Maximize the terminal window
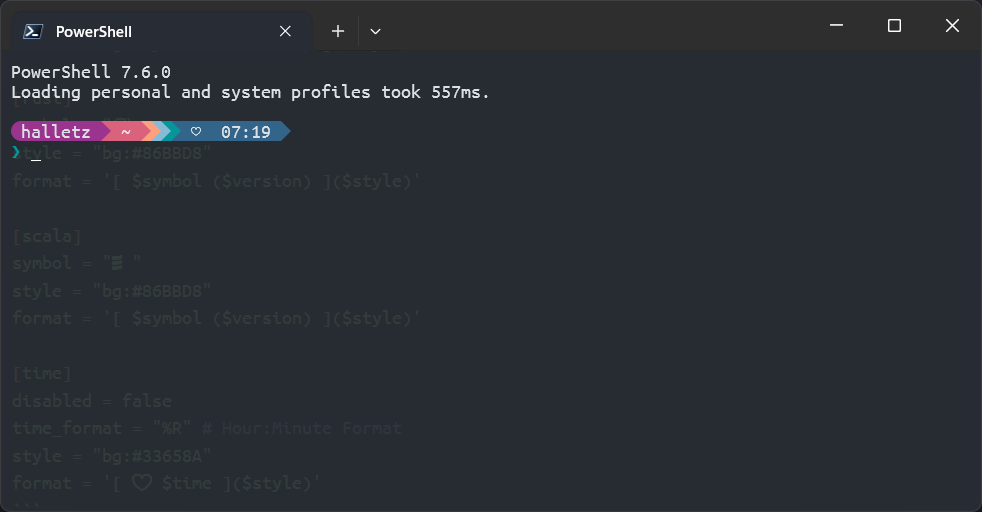 coord(894,26)
